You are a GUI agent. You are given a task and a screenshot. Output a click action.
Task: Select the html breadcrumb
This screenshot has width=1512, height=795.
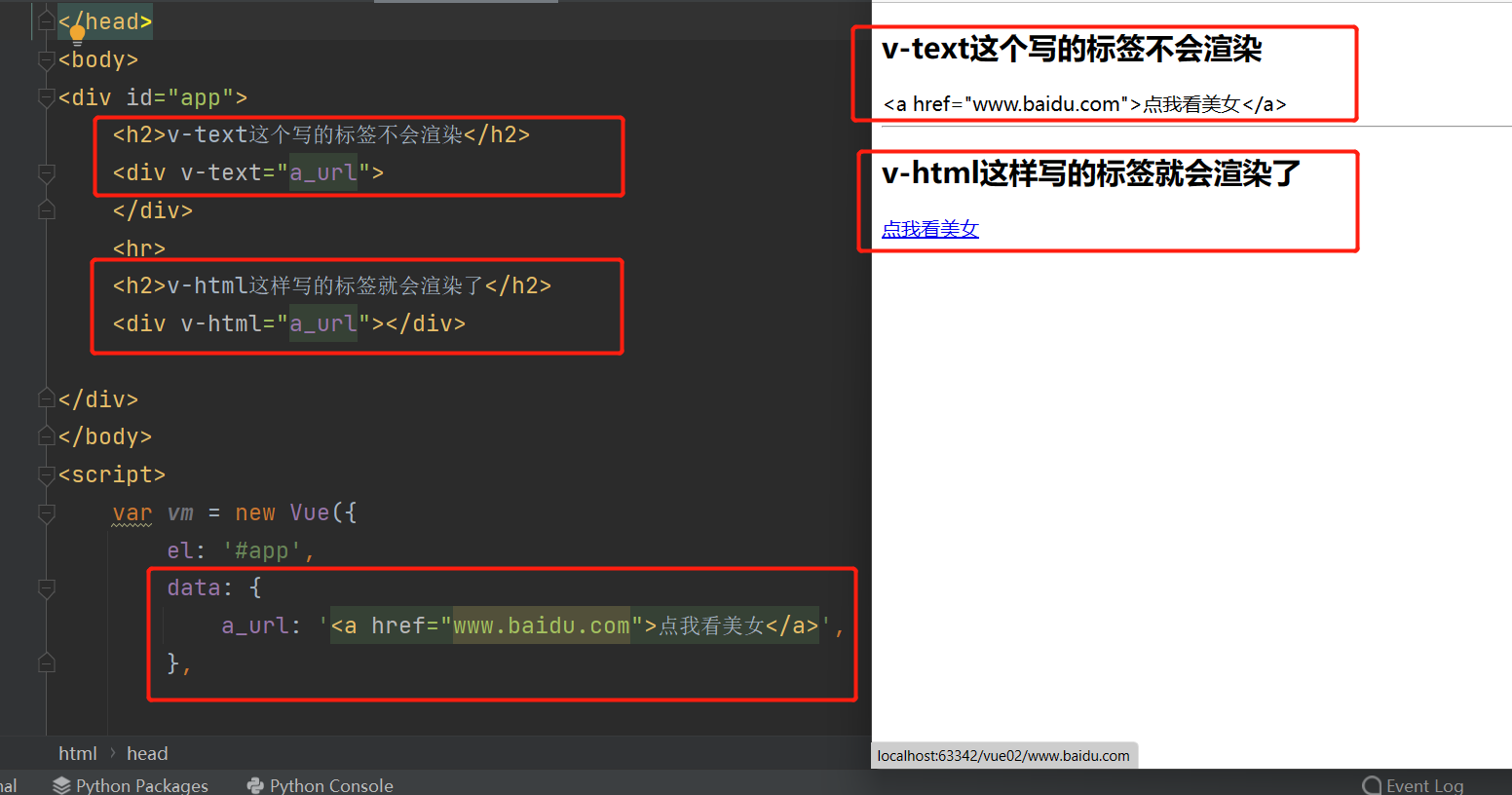77,753
